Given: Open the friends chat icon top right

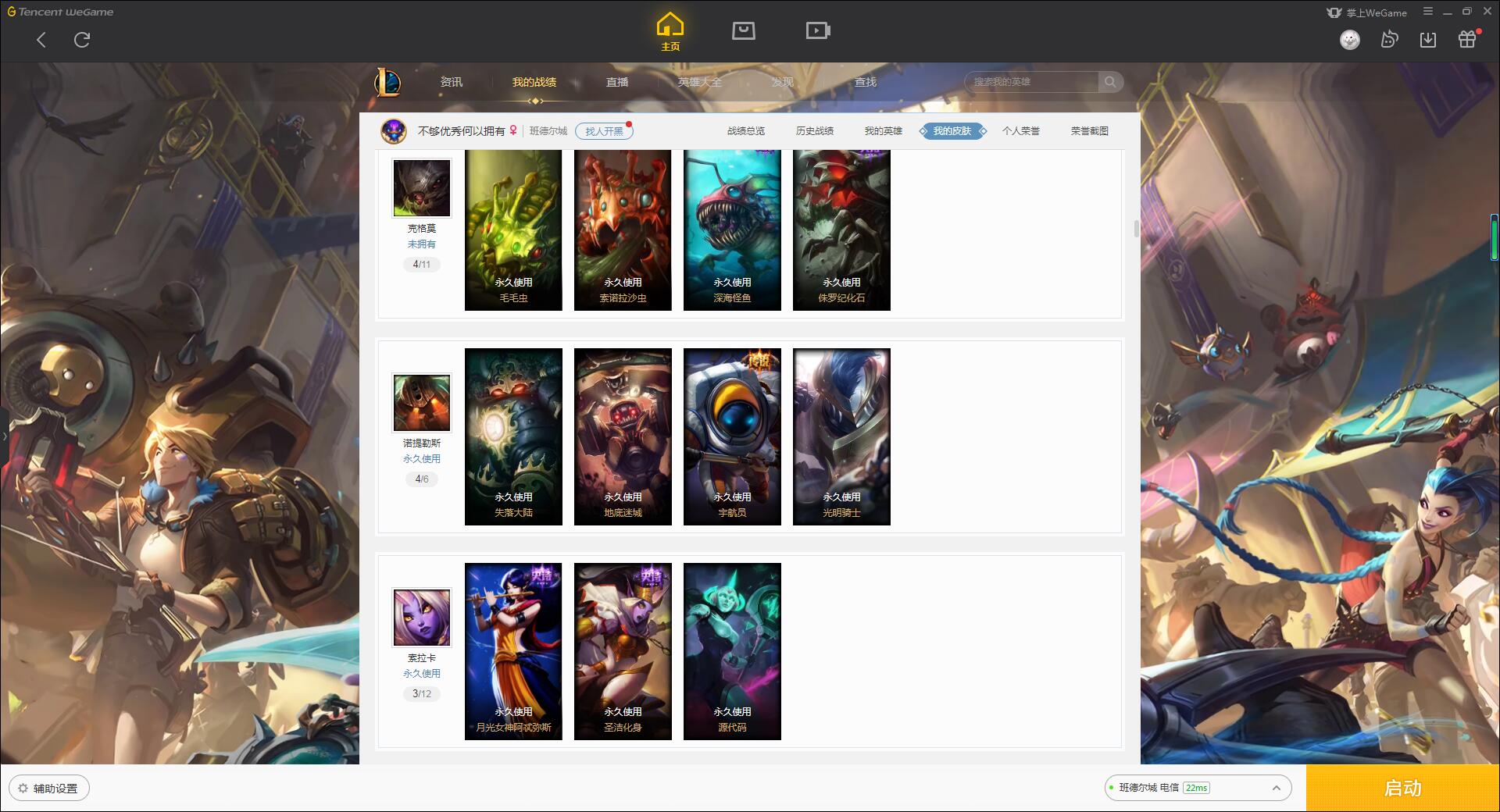Looking at the screenshot, I should [1389, 39].
